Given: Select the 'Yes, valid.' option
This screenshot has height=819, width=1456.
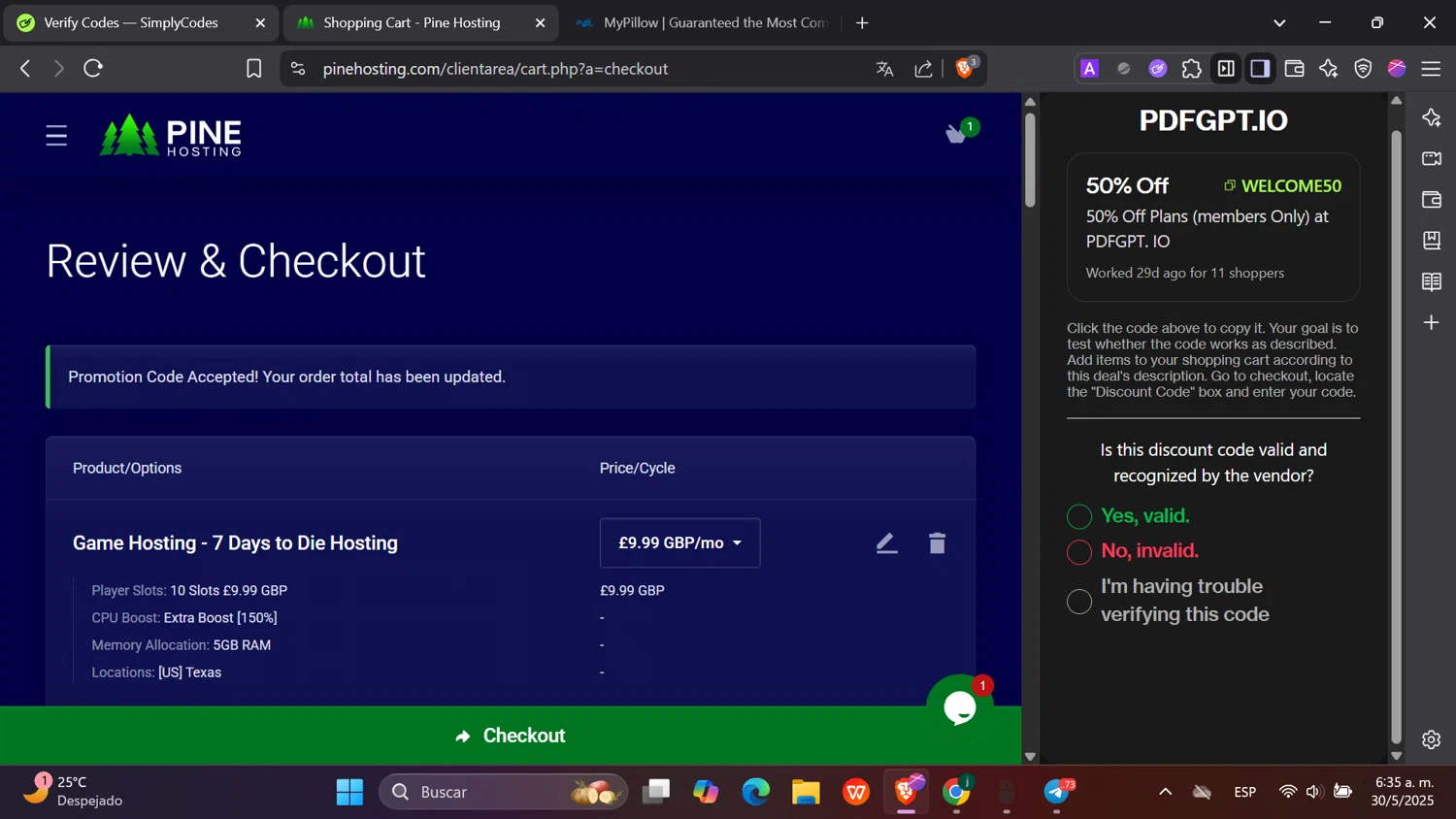Looking at the screenshot, I should click(x=1079, y=516).
